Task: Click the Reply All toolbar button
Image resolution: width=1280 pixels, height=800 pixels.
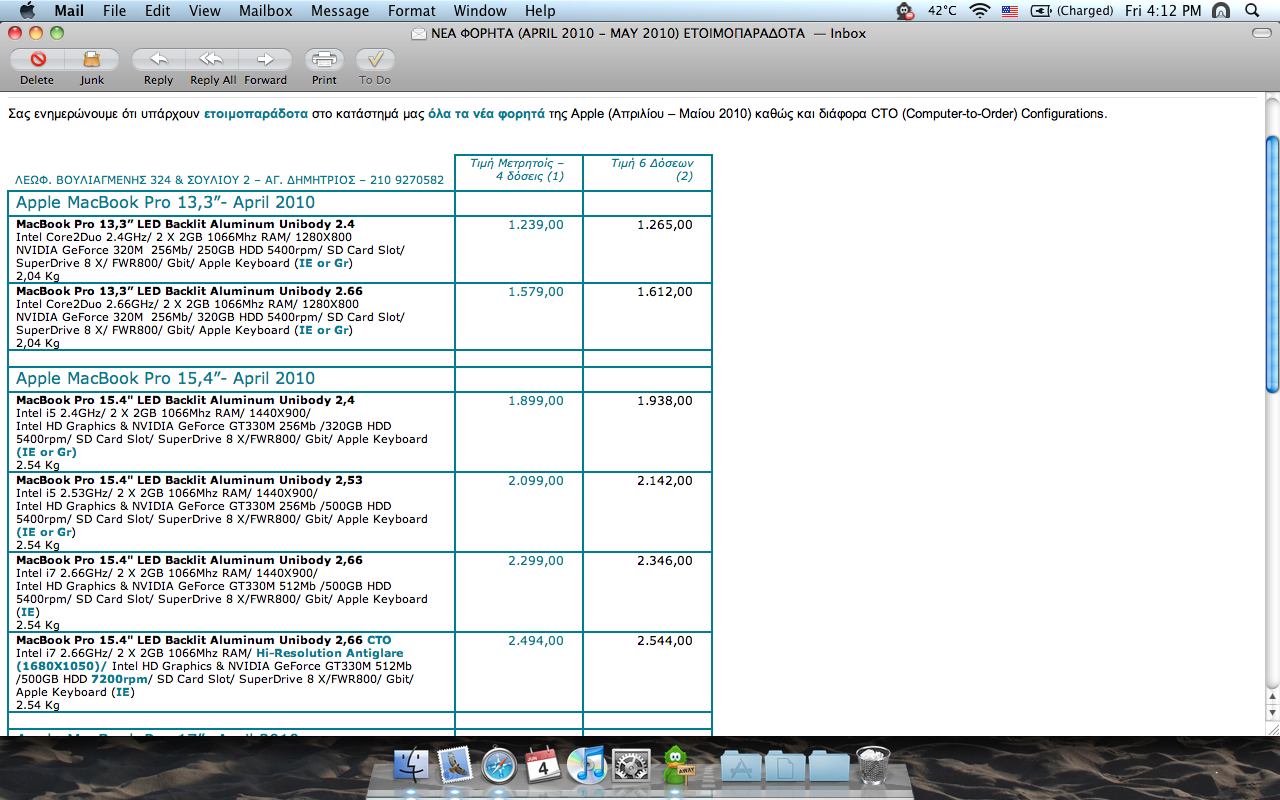Action: pyautogui.click(x=212, y=60)
